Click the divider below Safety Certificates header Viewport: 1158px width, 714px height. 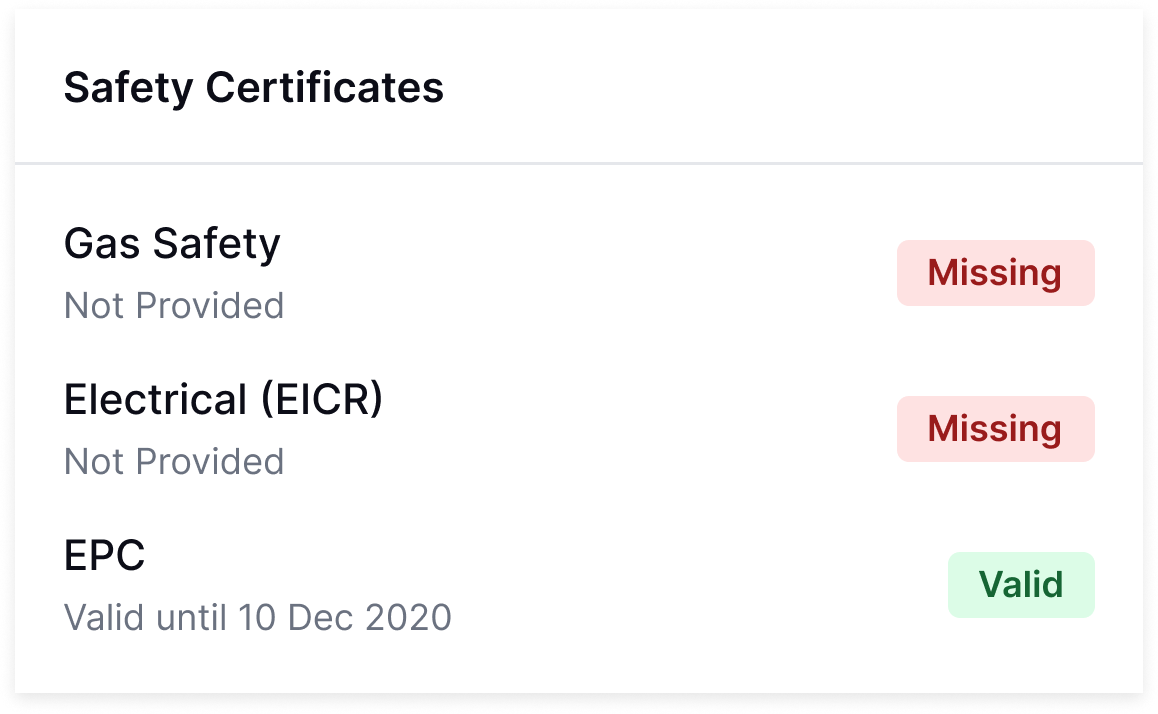579,161
